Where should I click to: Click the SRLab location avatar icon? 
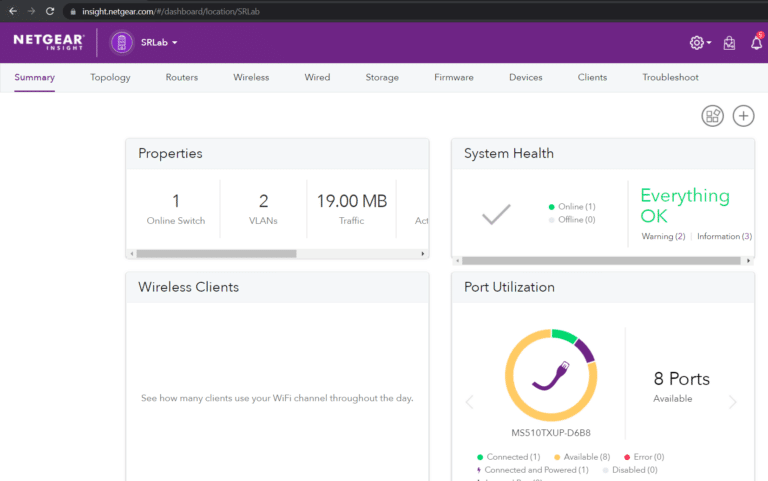tap(121, 43)
